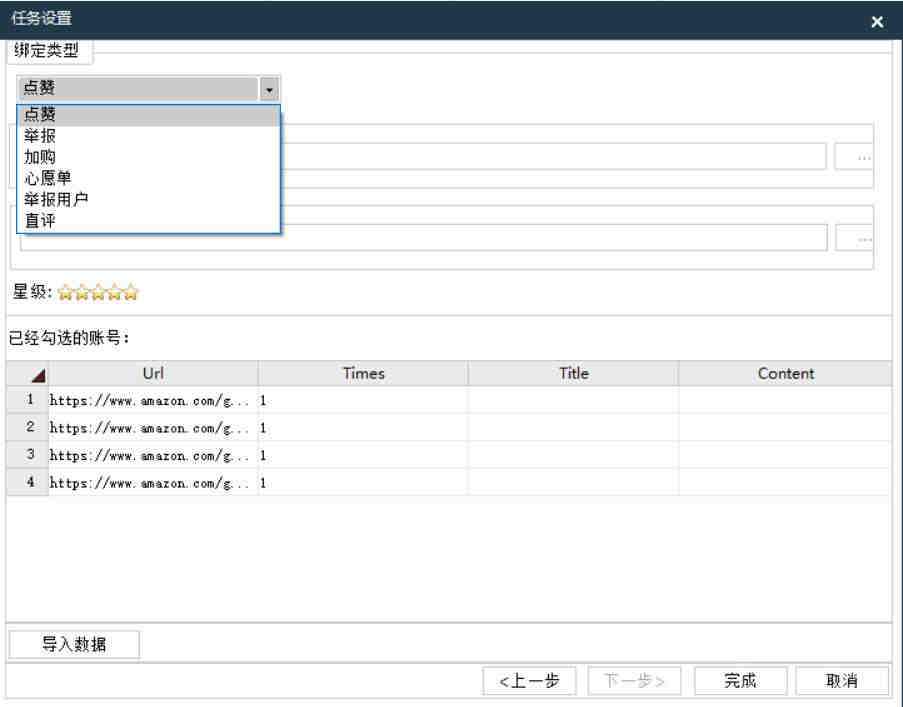Close the 任务设置 dialog
903x707 pixels.
[877, 22]
